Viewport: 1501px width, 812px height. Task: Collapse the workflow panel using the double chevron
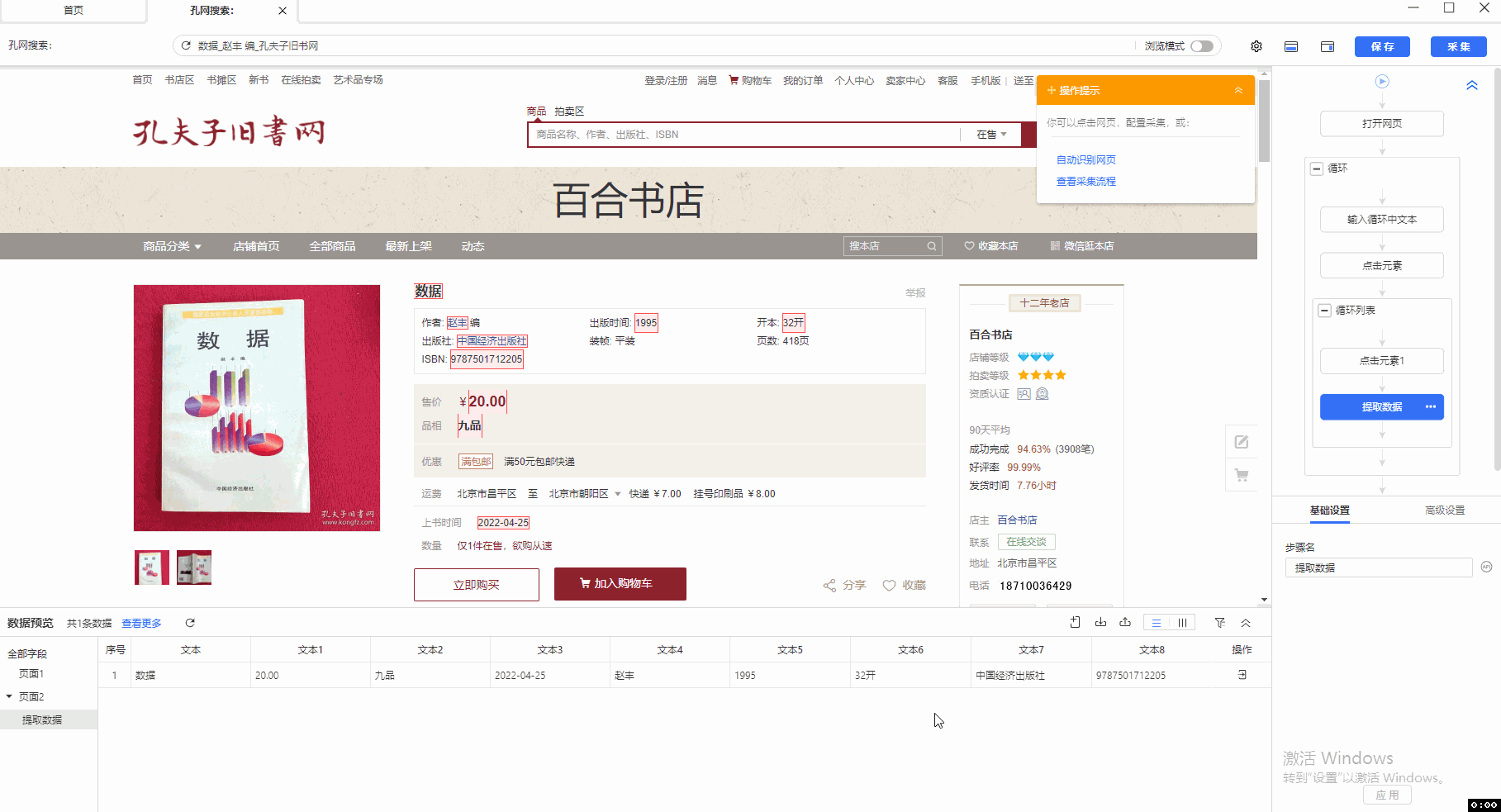point(1472,85)
